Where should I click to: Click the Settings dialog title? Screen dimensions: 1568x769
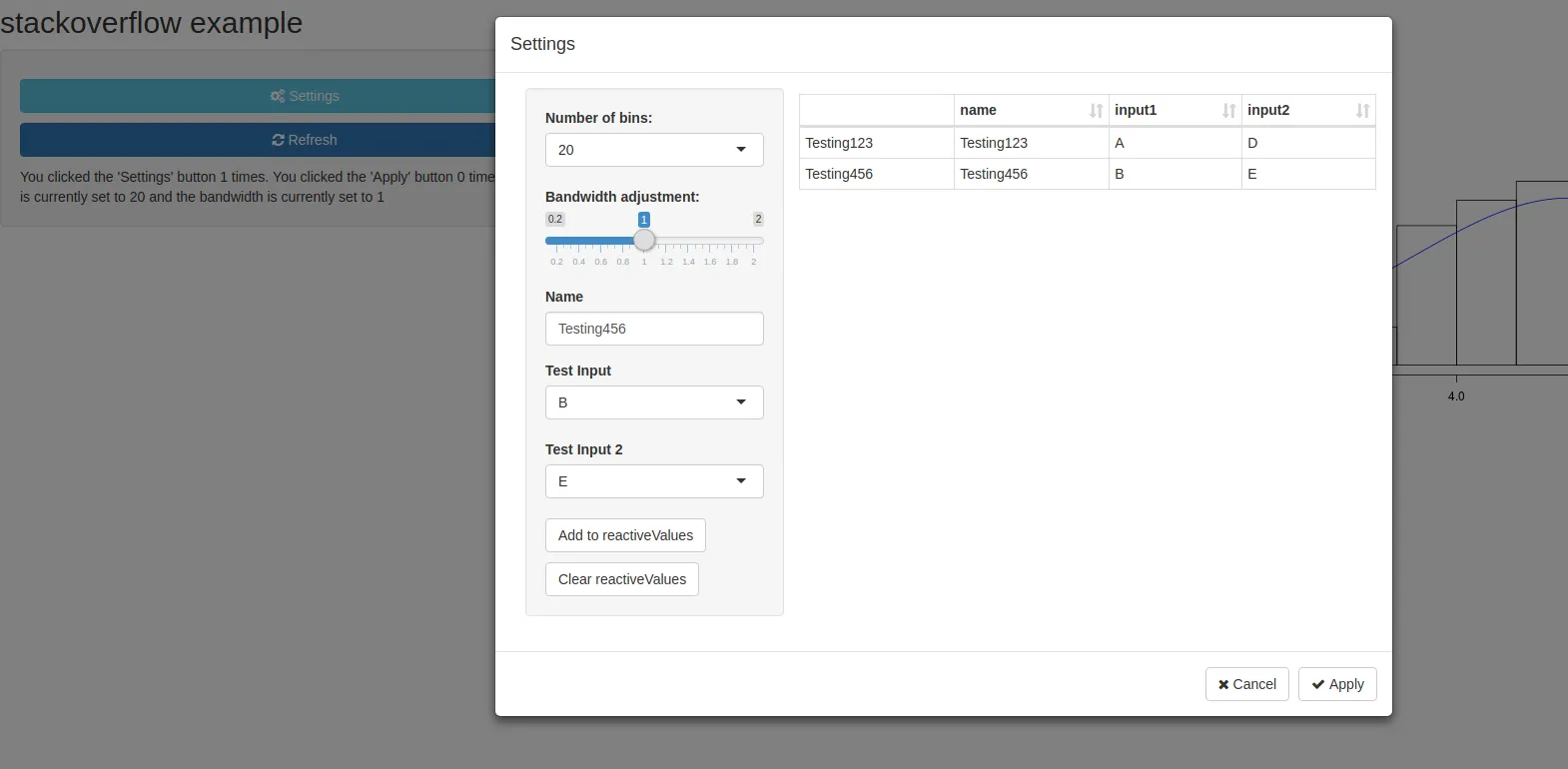542,44
